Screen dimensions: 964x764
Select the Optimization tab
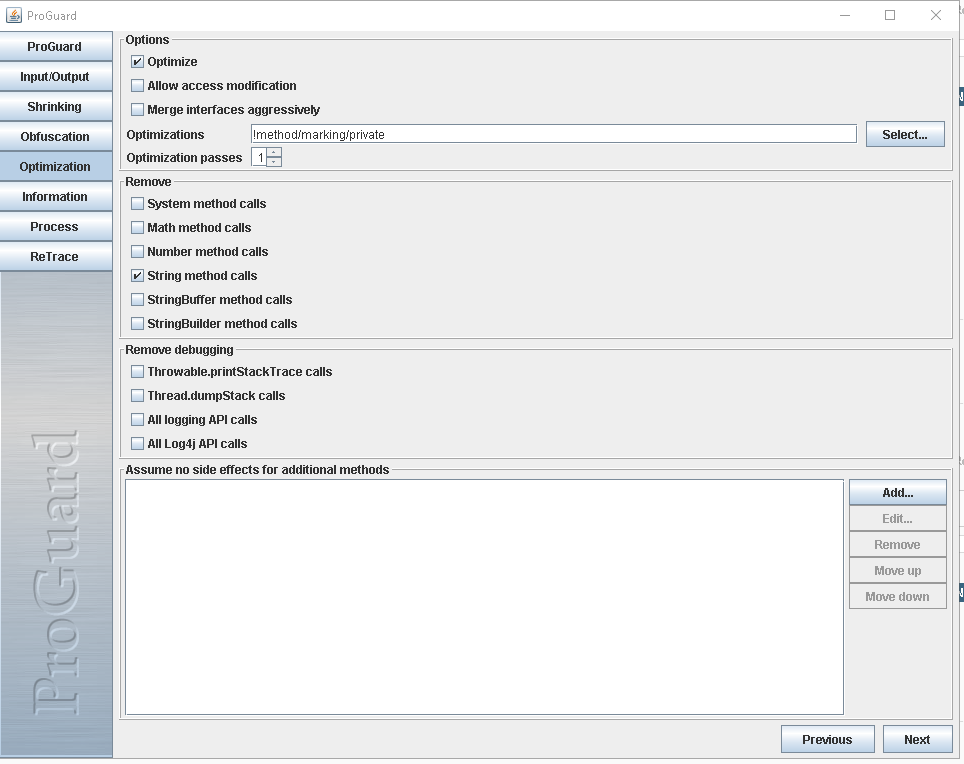[x=56, y=167]
